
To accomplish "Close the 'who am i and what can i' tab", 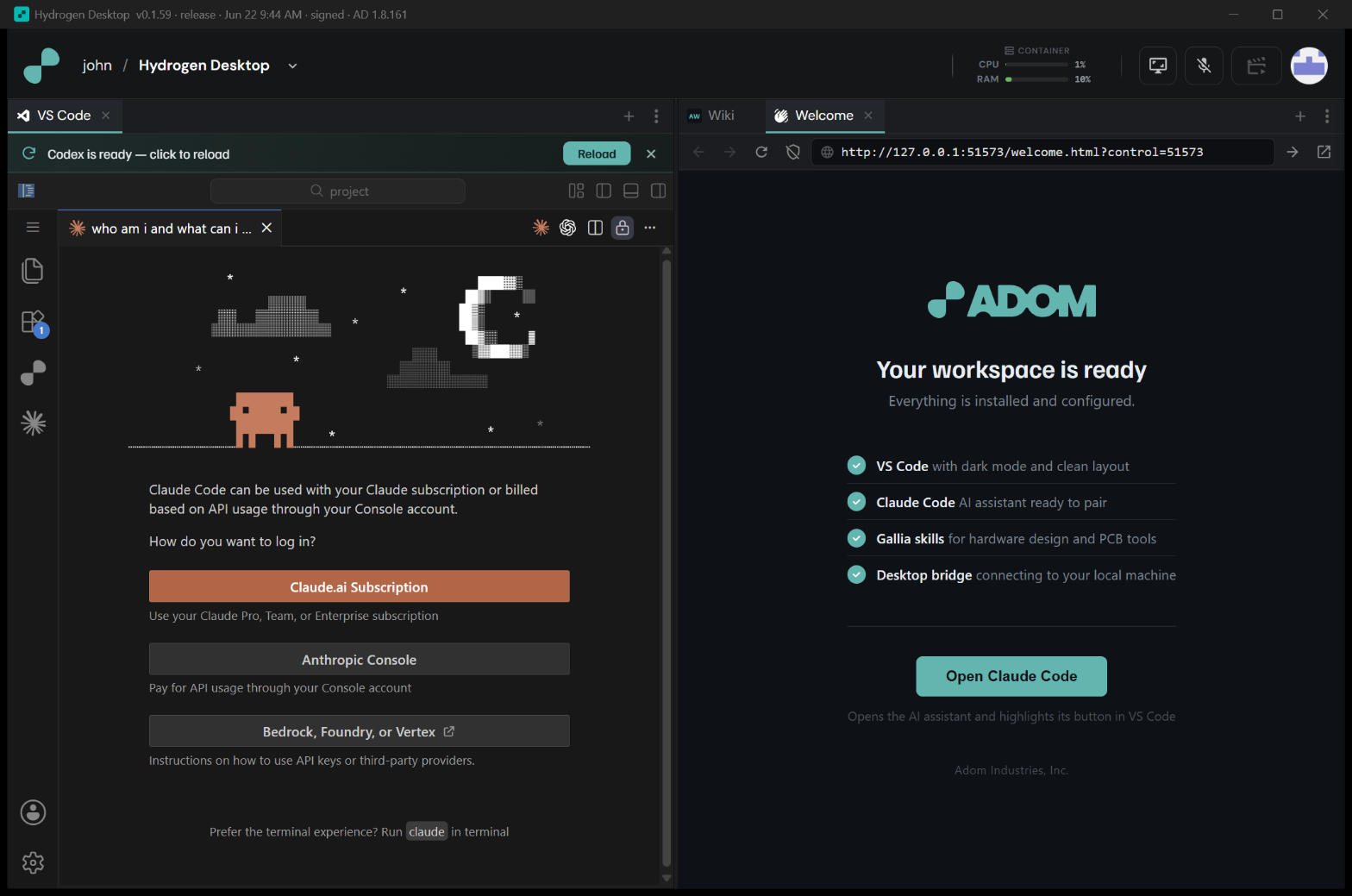I will tap(266, 228).
